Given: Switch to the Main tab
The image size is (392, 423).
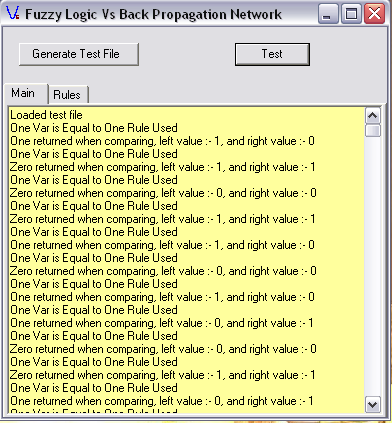Looking at the screenshot, I should (x=26, y=93).
